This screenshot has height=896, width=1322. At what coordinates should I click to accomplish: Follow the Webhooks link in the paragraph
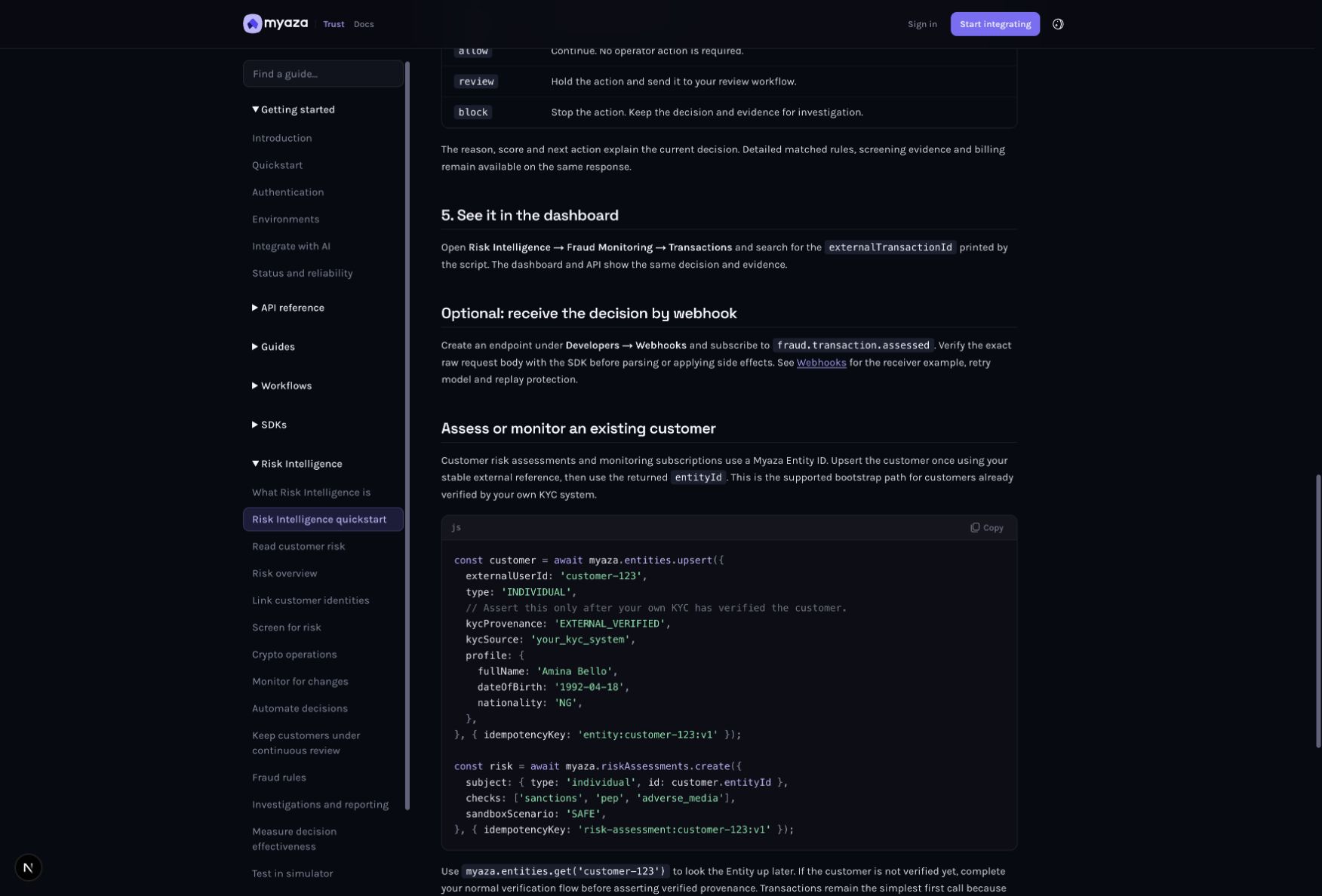(821, 363)
